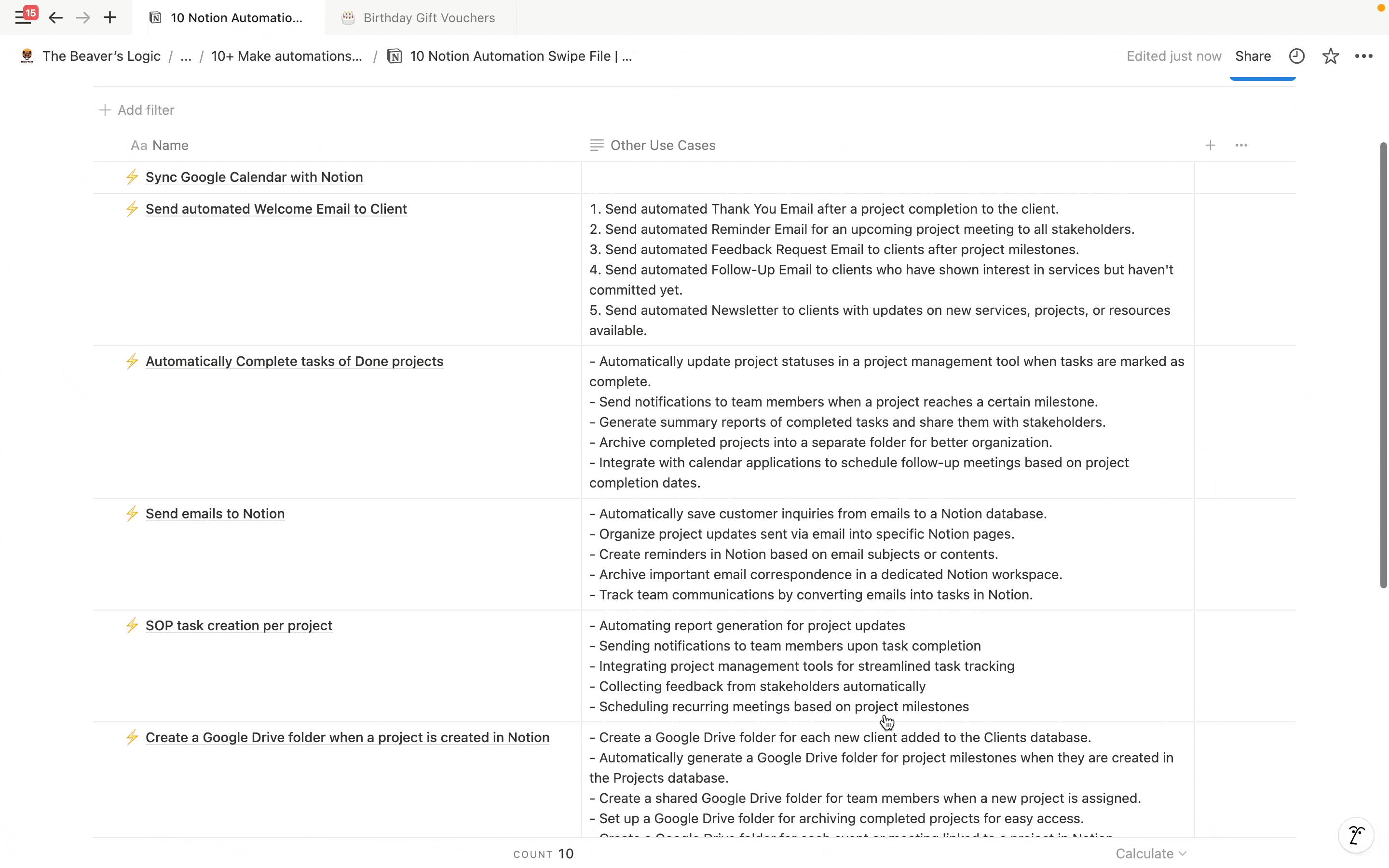Open Send emails to Notion page
Viewport: 1389px width, 868px height.
pos(215,514)
